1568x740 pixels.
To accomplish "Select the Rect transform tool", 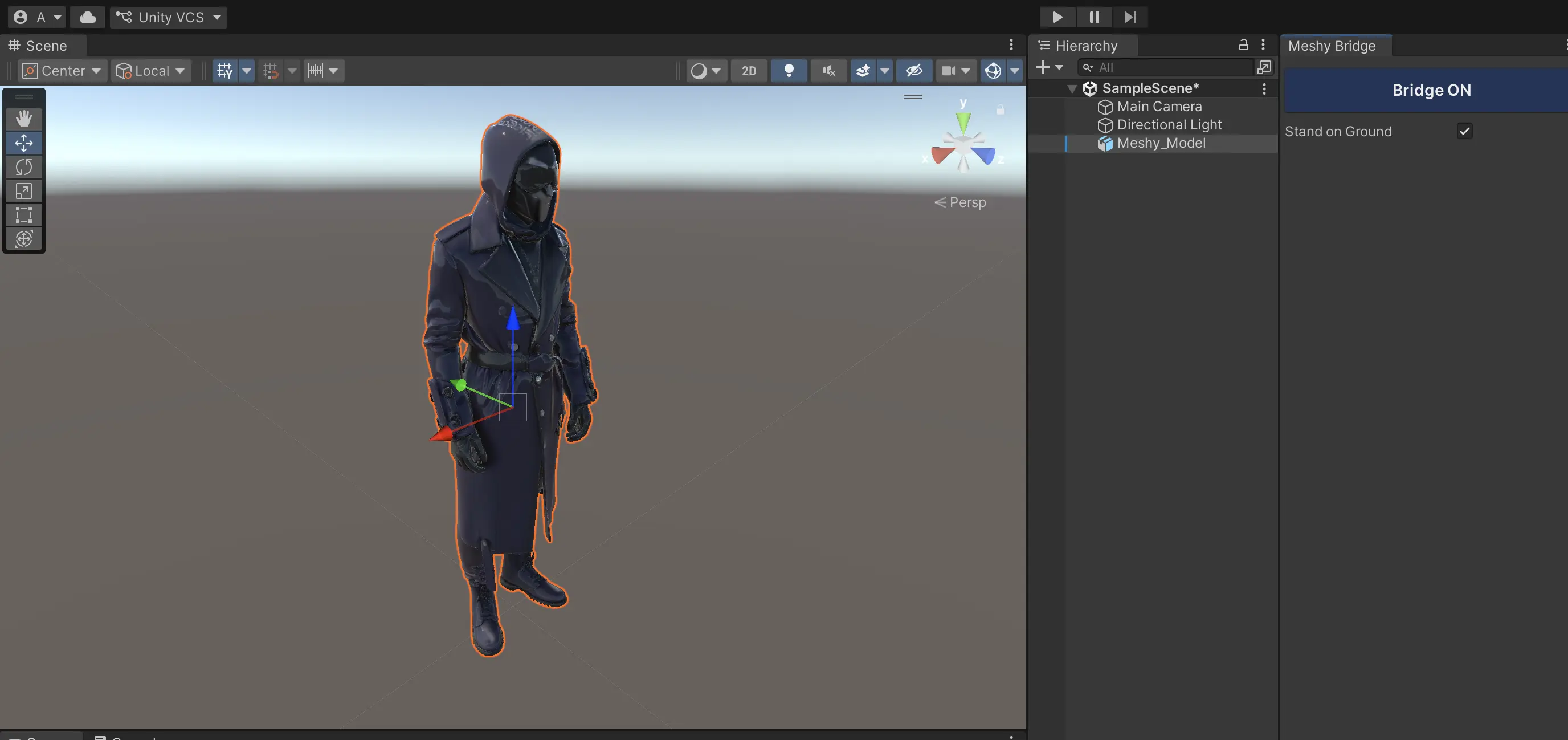I will (x=24, y=215).
